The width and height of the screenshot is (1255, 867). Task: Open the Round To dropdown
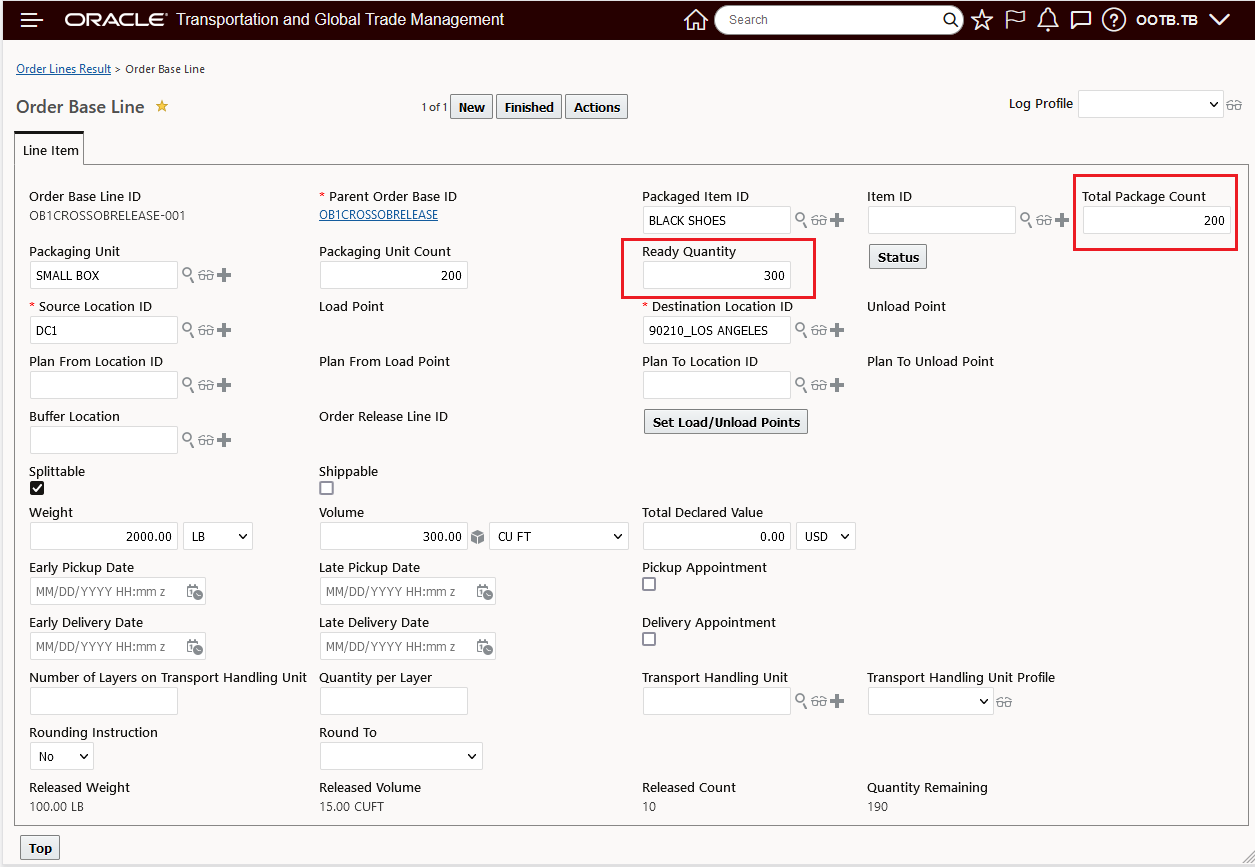(401, 757)
